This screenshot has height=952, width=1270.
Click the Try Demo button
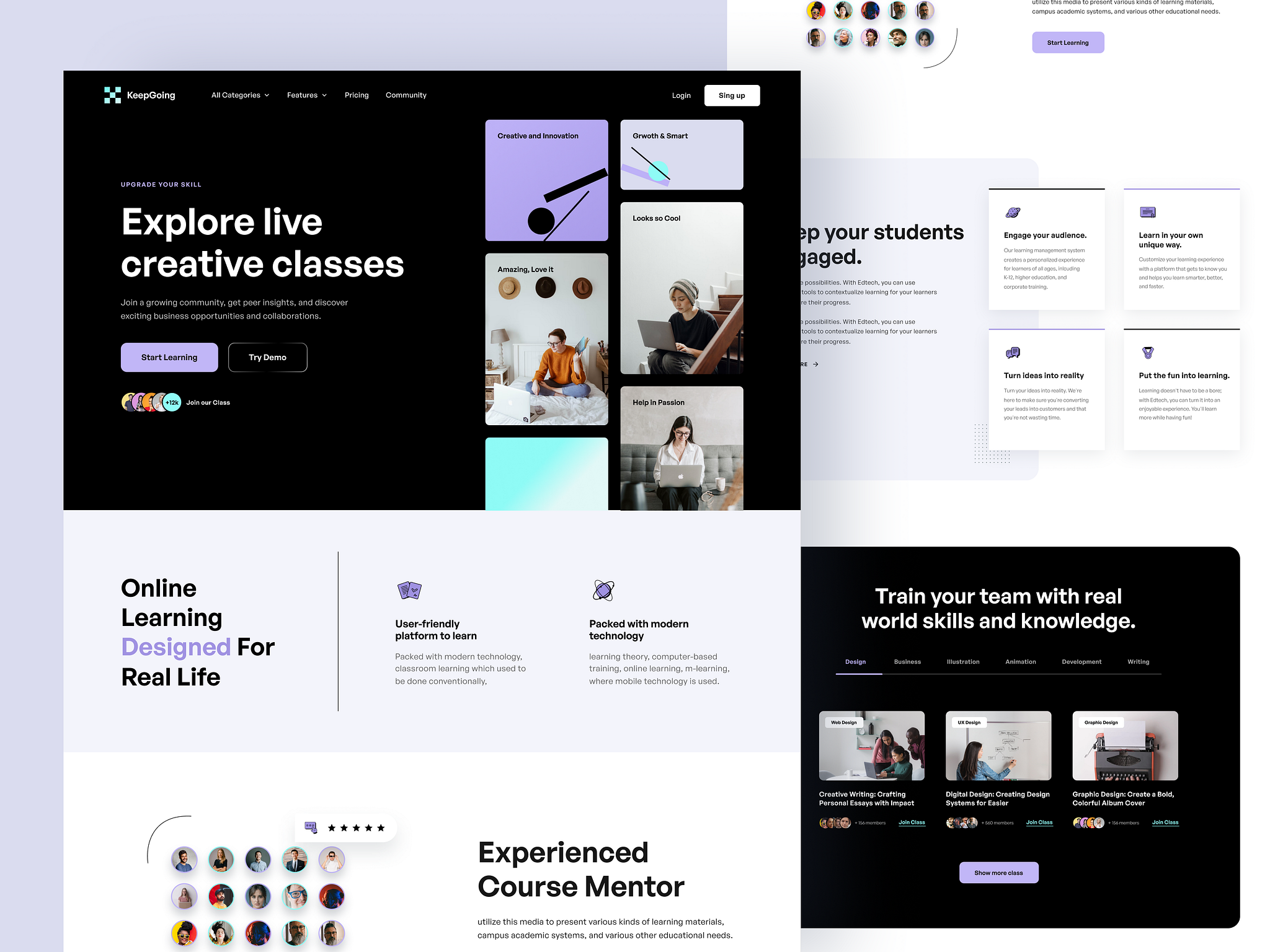[x=266, y=357]
